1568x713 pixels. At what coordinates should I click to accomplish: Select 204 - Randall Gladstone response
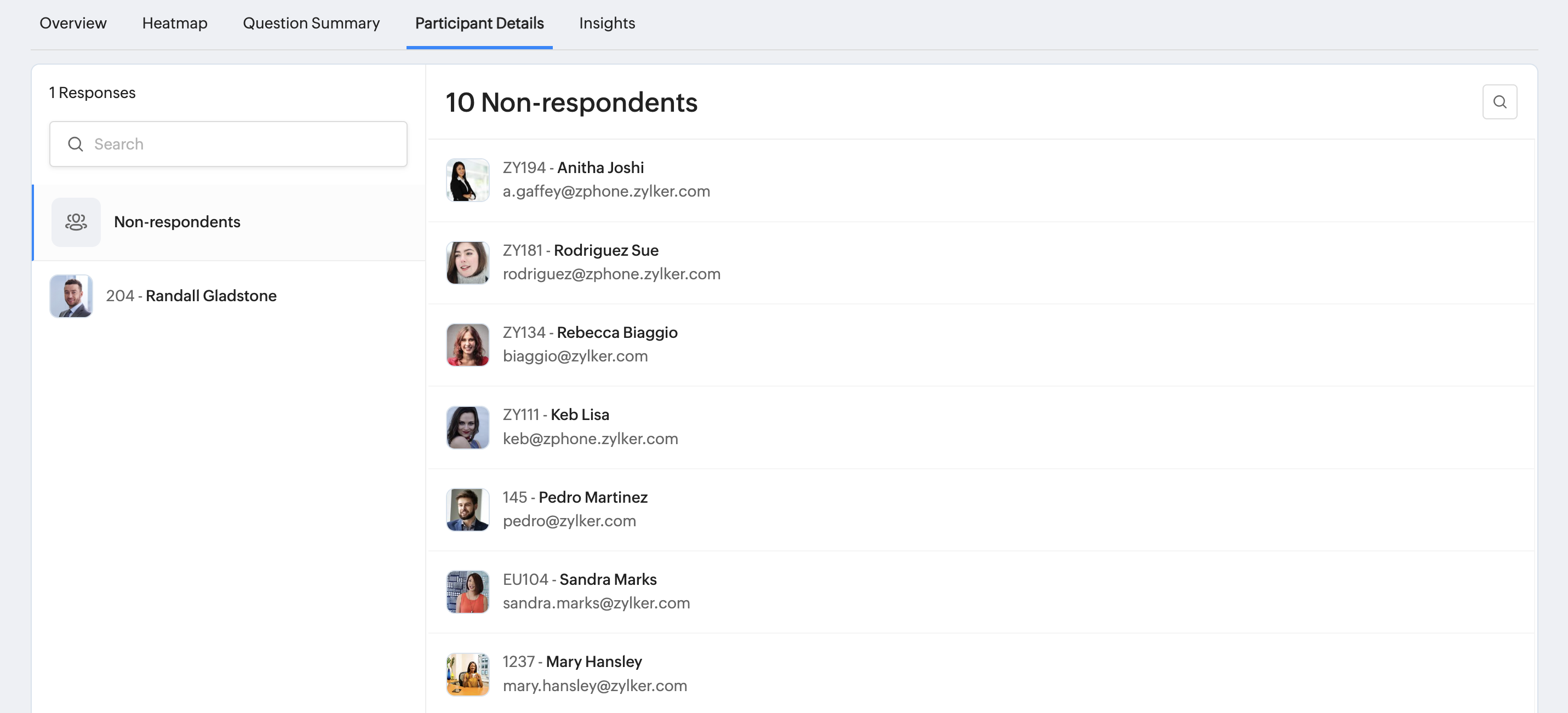click(210, 296)
